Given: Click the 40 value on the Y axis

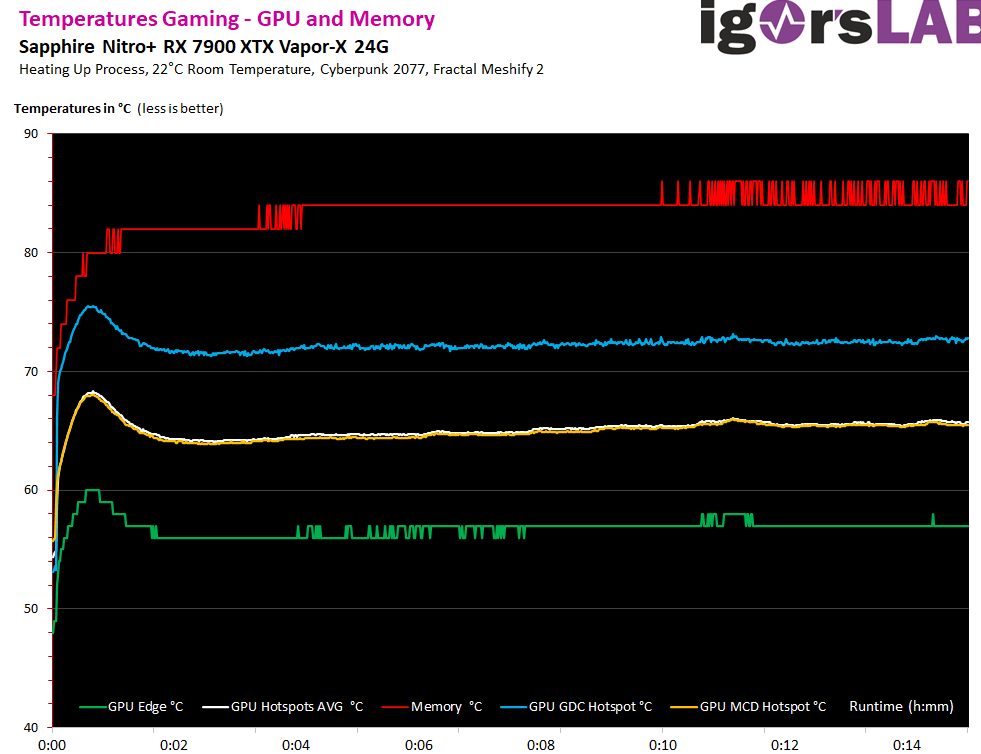Looking at the screenshot, I should 31,727.
